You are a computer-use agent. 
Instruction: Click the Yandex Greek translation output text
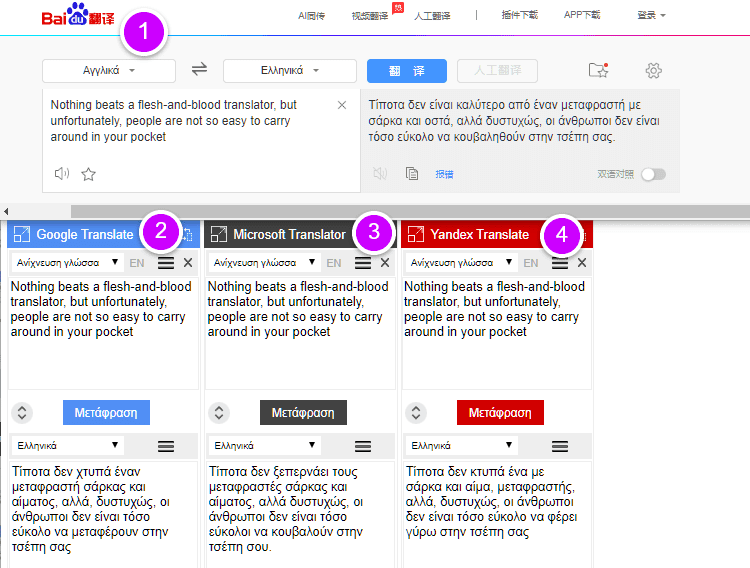point(491,501)
